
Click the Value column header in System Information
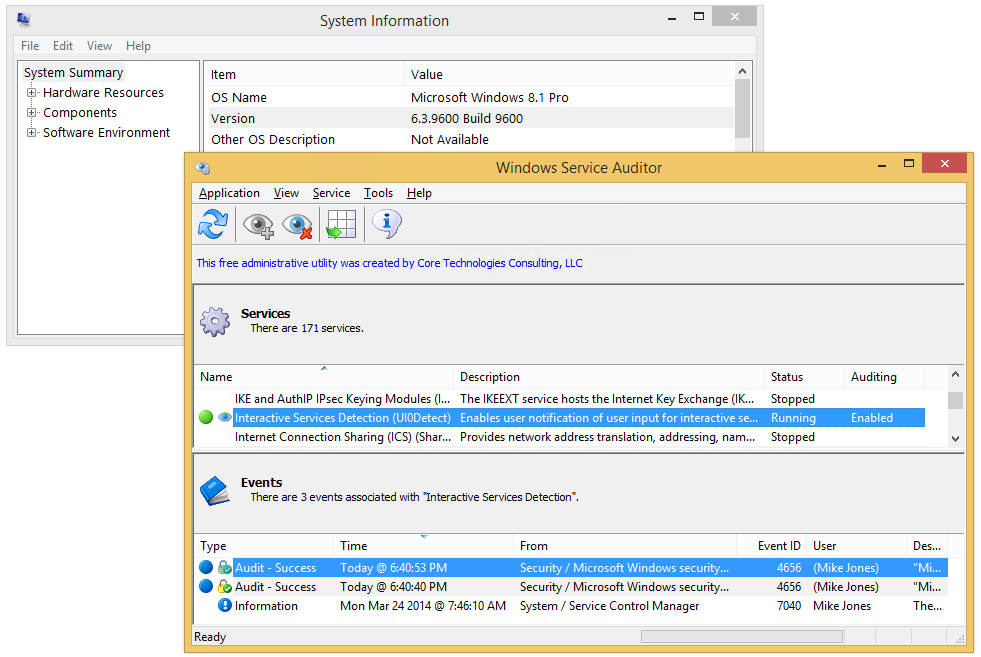[569, 74]
